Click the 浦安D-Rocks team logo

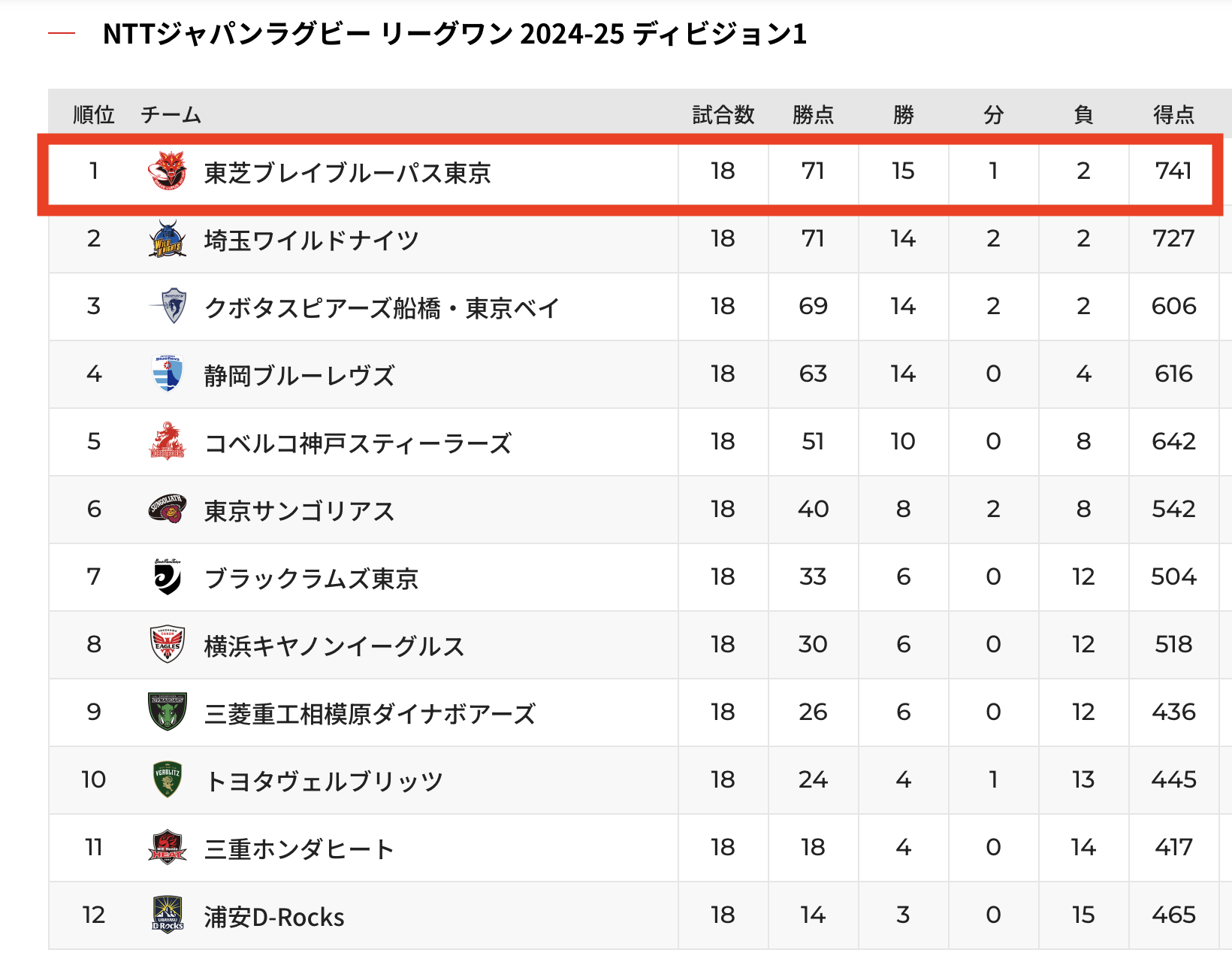[x=168, y=915]
